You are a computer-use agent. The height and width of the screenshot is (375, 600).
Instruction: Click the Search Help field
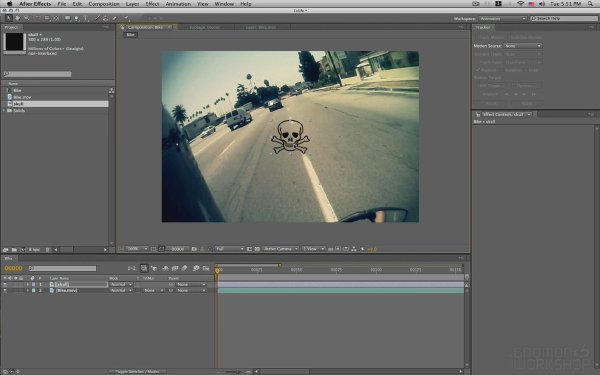[x=564, y=18]
